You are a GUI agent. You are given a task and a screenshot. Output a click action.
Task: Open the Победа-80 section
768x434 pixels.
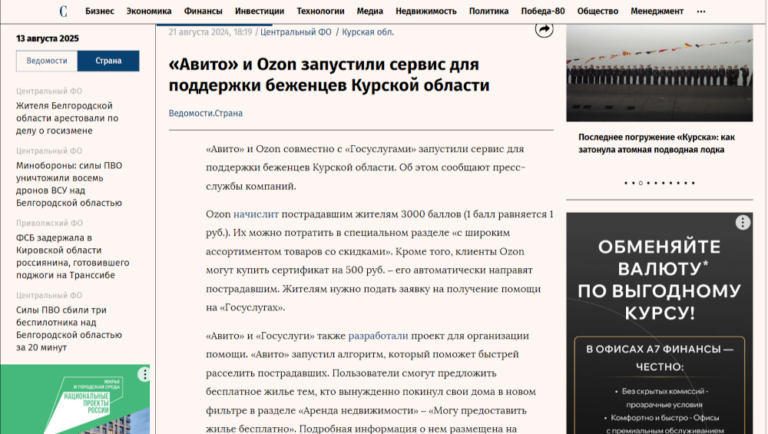543,11
